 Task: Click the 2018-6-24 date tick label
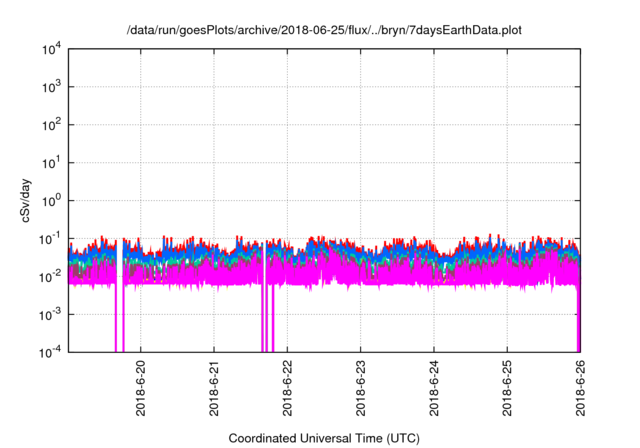pyautogui.click(x=434, y=388)
